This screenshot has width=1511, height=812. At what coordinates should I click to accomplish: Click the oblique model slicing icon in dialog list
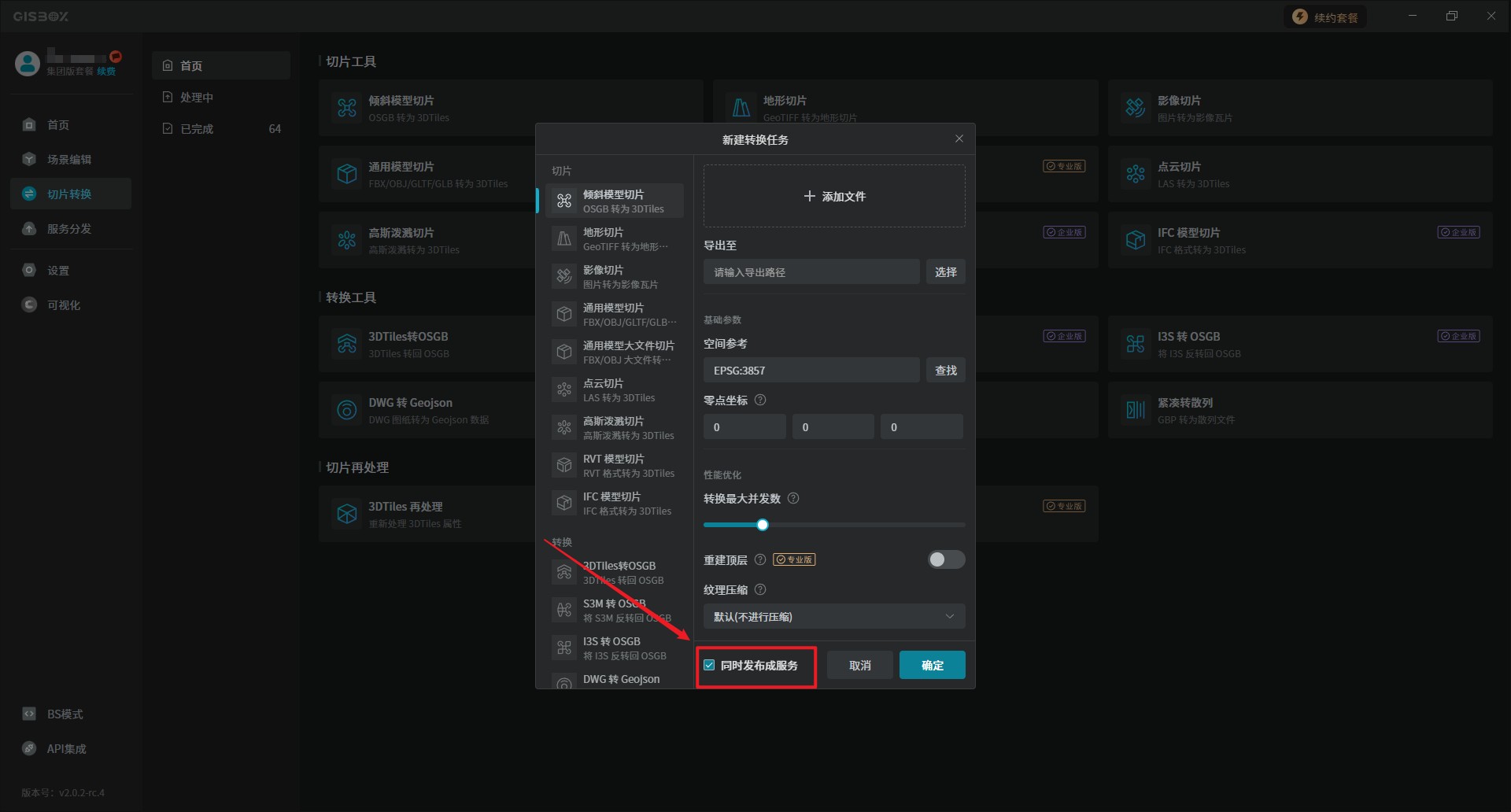tap(564, 201)
